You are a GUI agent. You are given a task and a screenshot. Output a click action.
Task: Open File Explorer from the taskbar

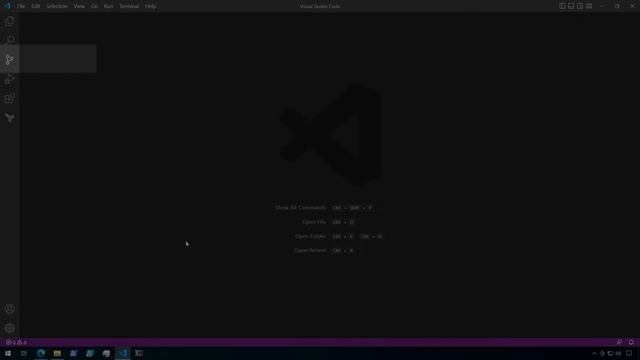(x=57, y=353)
